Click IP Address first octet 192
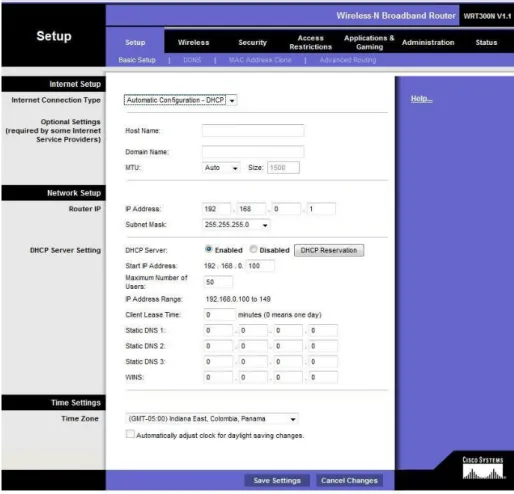This screenshot has height=494, width=514. 216,209
